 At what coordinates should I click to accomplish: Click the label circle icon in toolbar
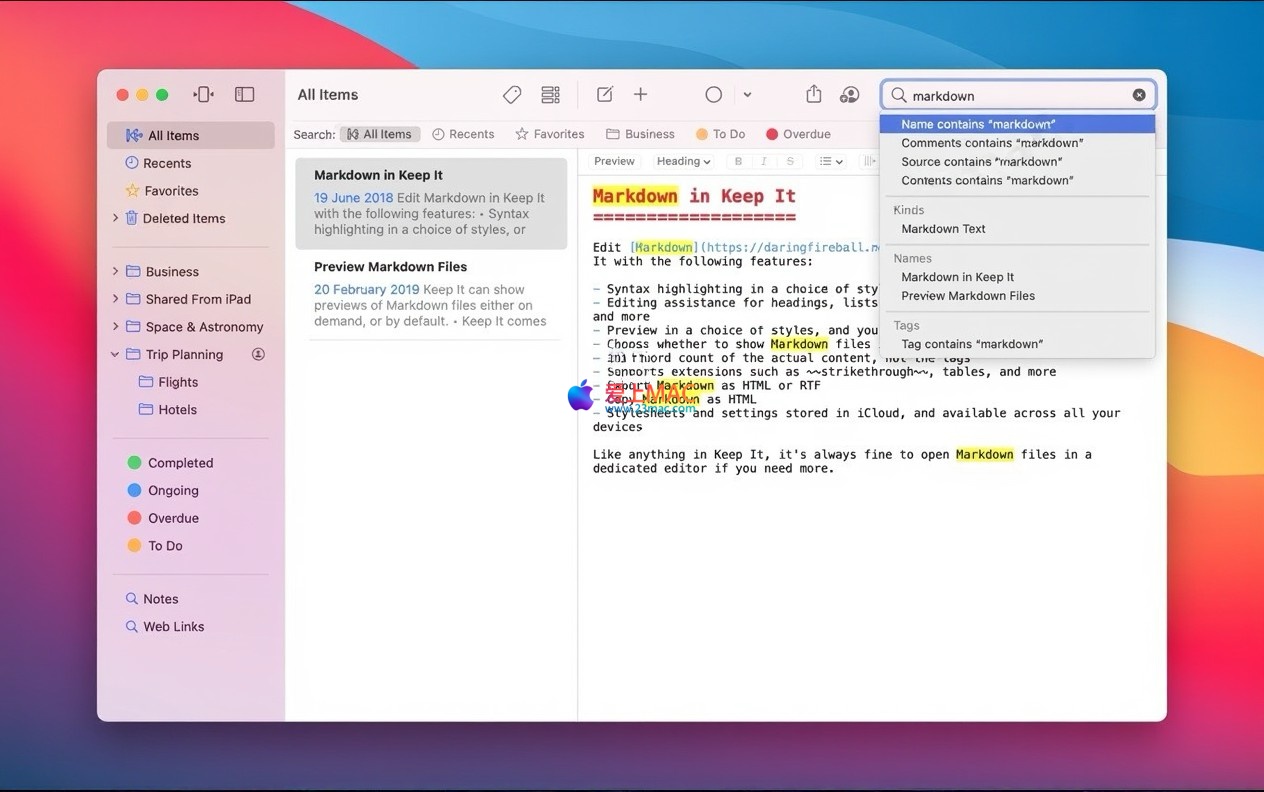tap(713, 95)
